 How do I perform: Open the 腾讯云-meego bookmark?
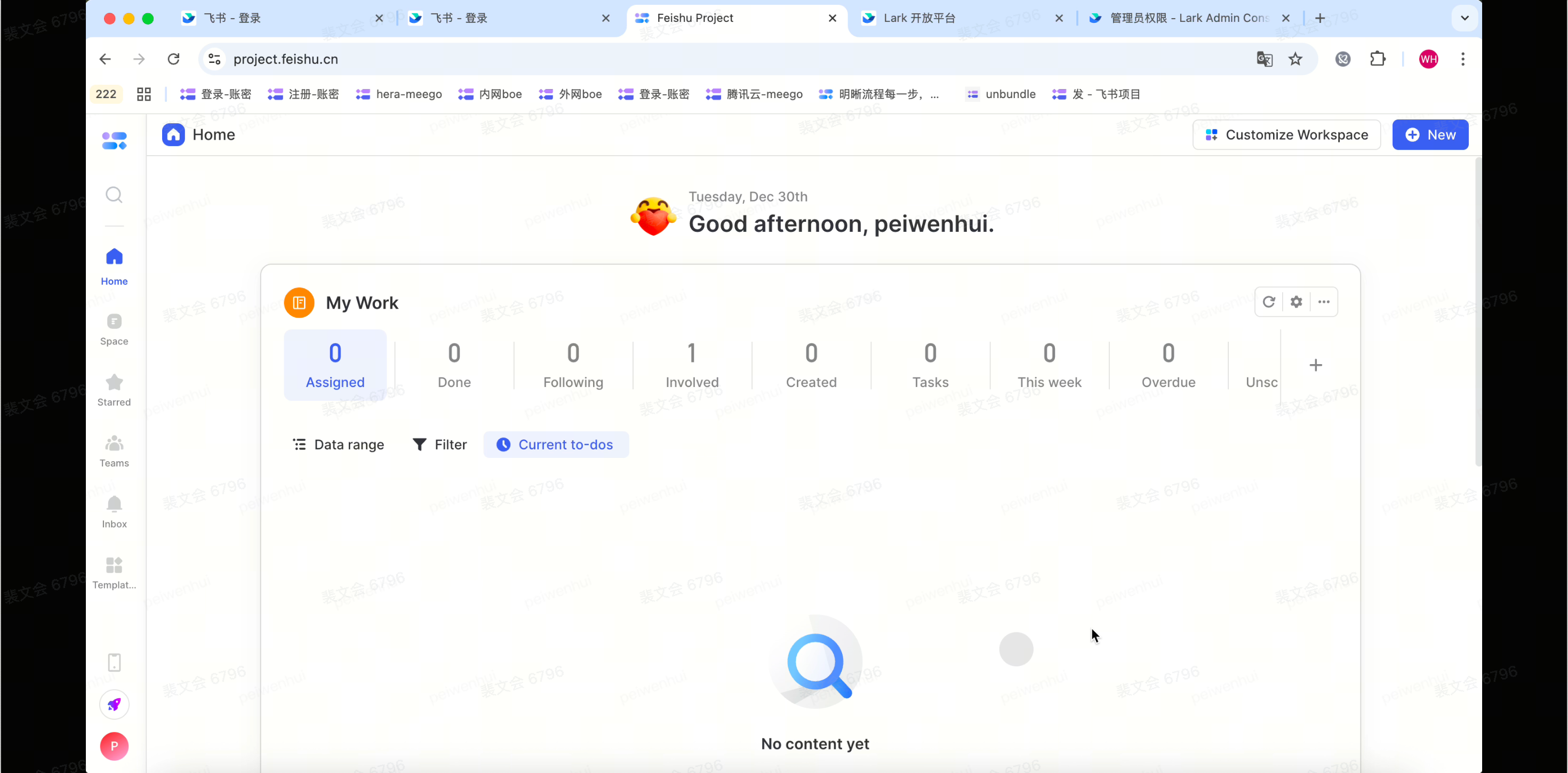click(754, 94)
